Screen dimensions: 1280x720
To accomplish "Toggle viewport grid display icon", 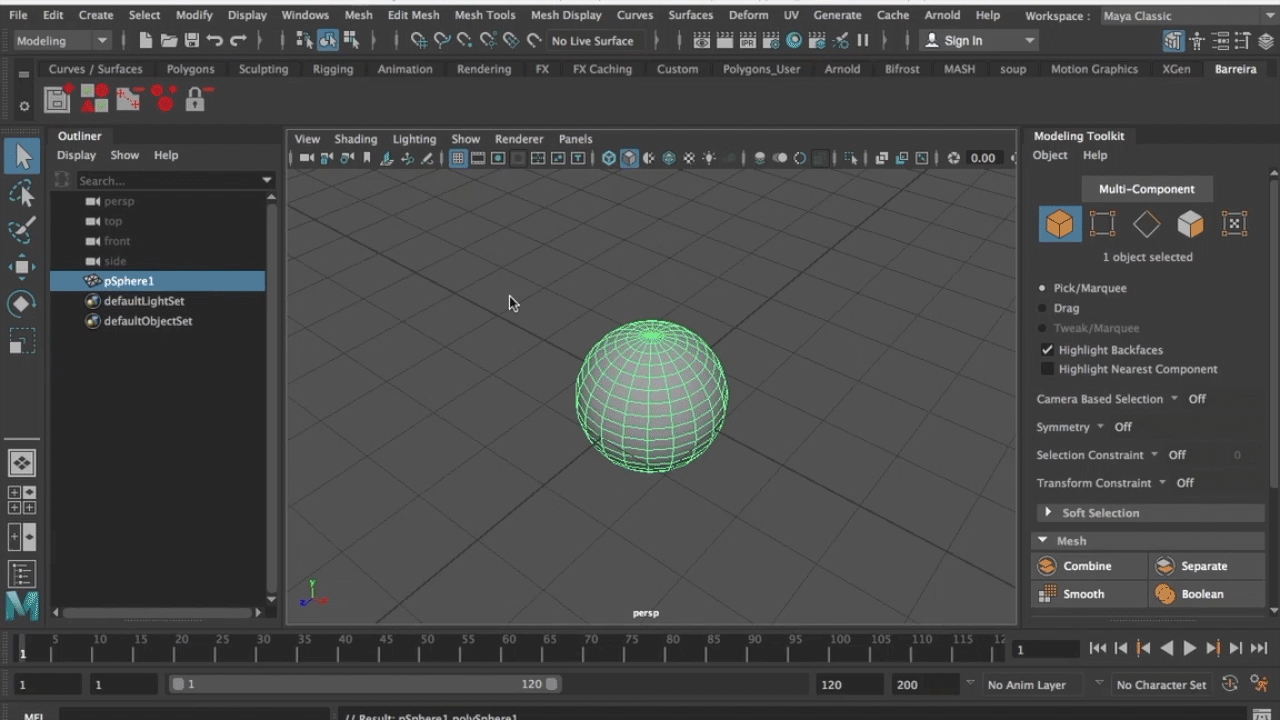I will point(458,158).
